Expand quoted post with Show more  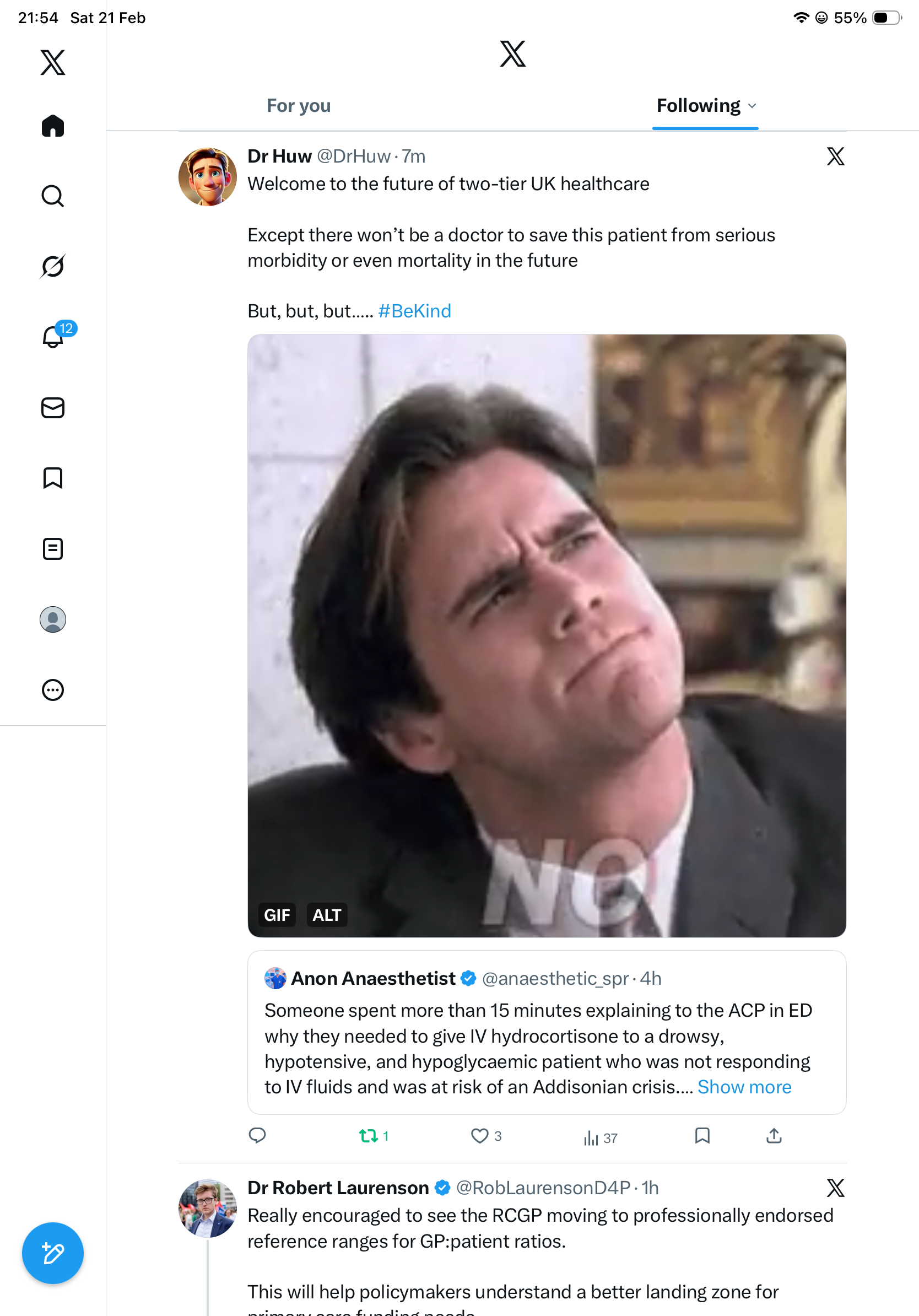[744, 1087]
